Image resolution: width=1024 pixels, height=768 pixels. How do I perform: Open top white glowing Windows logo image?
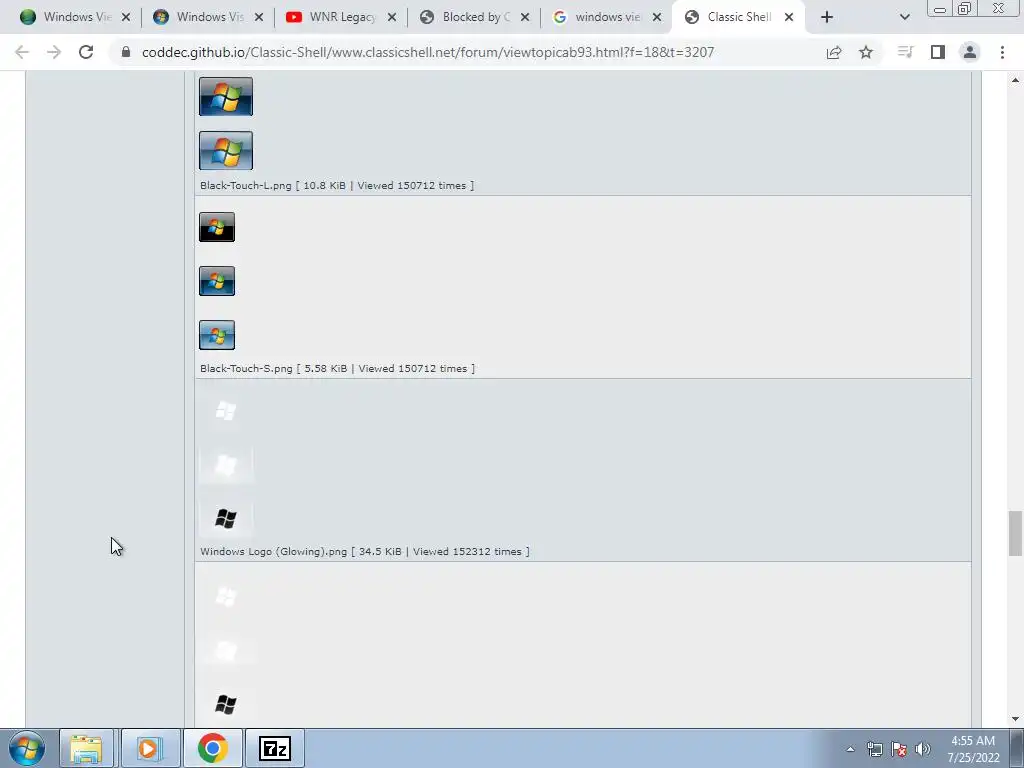tap(226, 411)
